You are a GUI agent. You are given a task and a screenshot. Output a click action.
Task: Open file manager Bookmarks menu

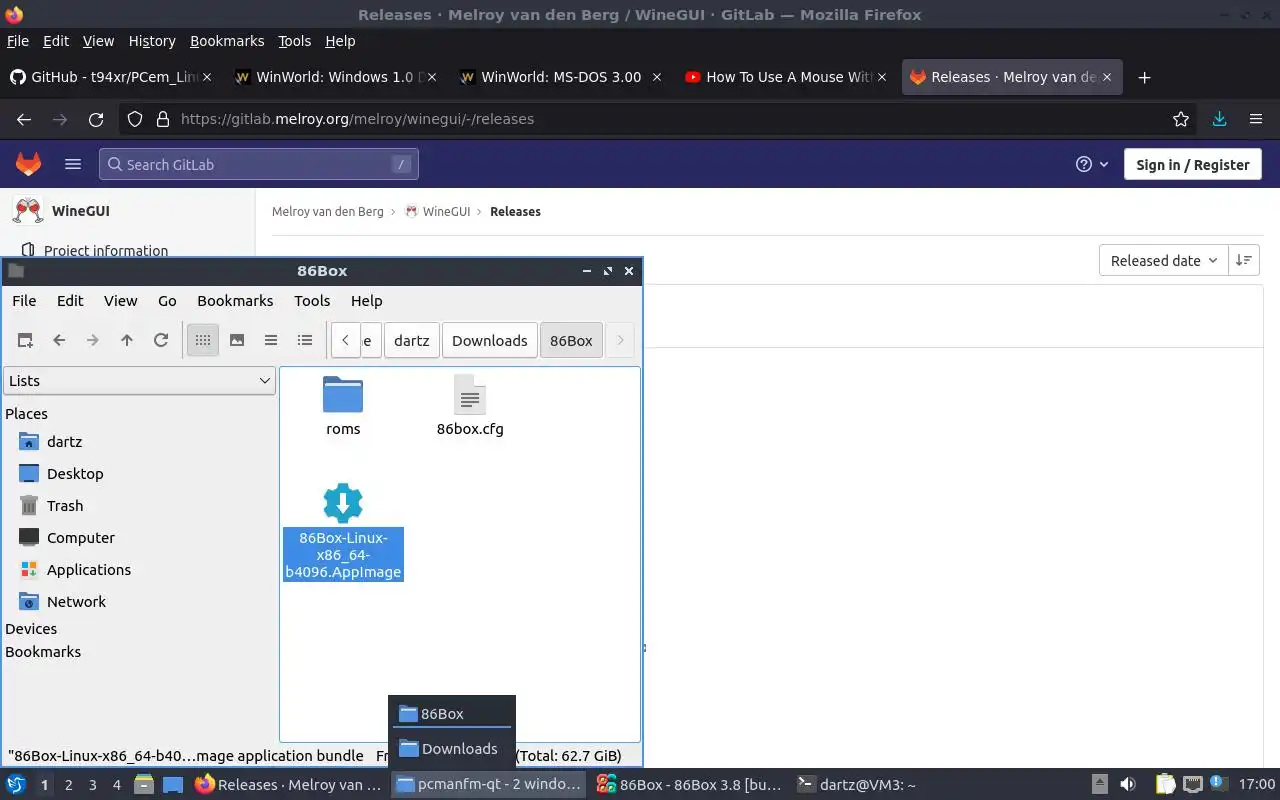235,300
